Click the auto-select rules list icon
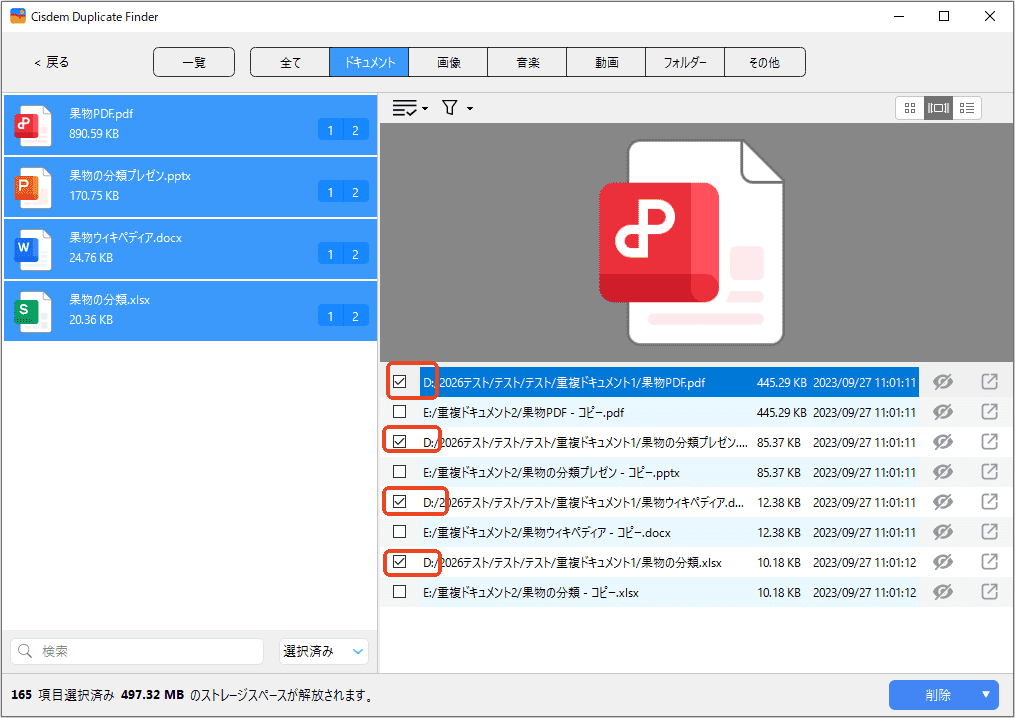 point(405,108)
